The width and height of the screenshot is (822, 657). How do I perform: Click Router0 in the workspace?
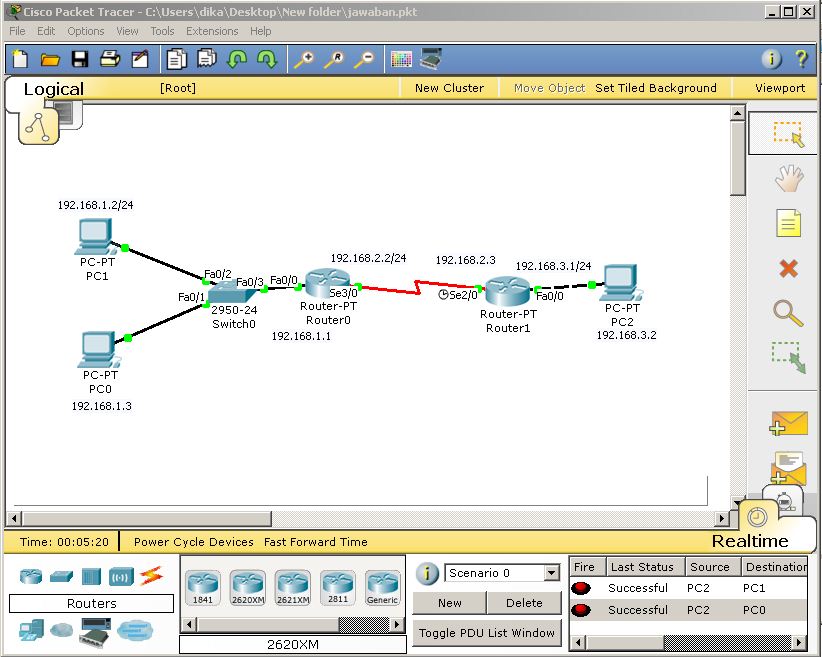(x=328, y=284)
